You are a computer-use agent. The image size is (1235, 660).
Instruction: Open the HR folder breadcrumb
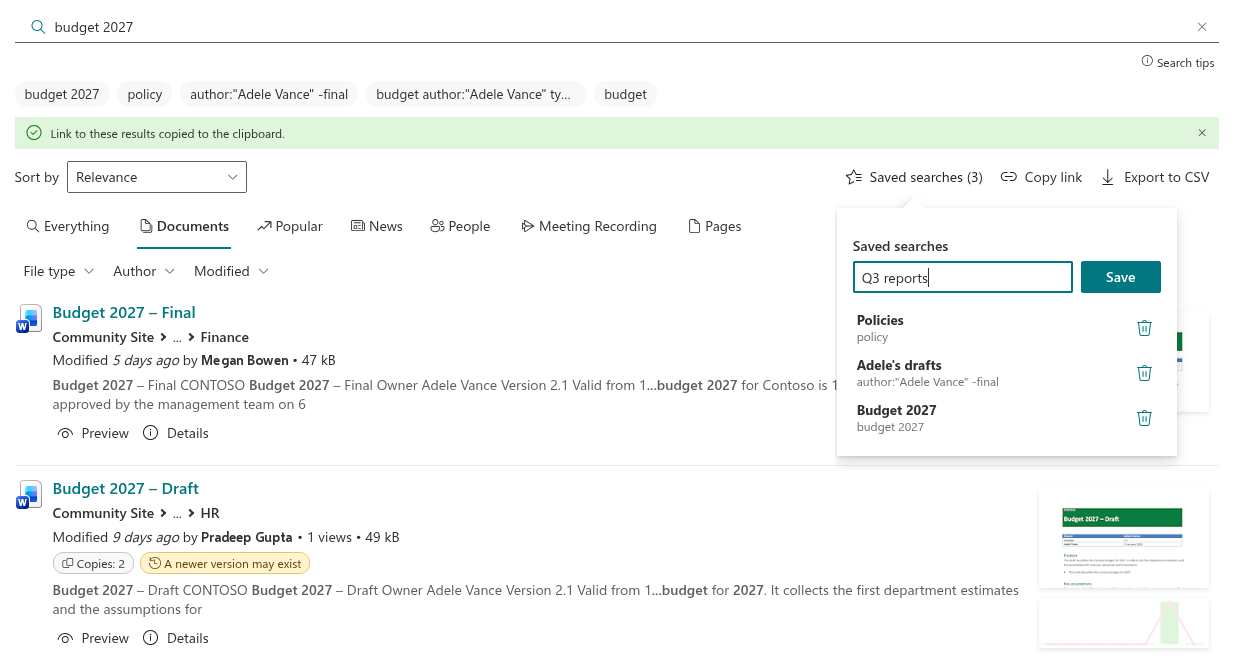210,513
